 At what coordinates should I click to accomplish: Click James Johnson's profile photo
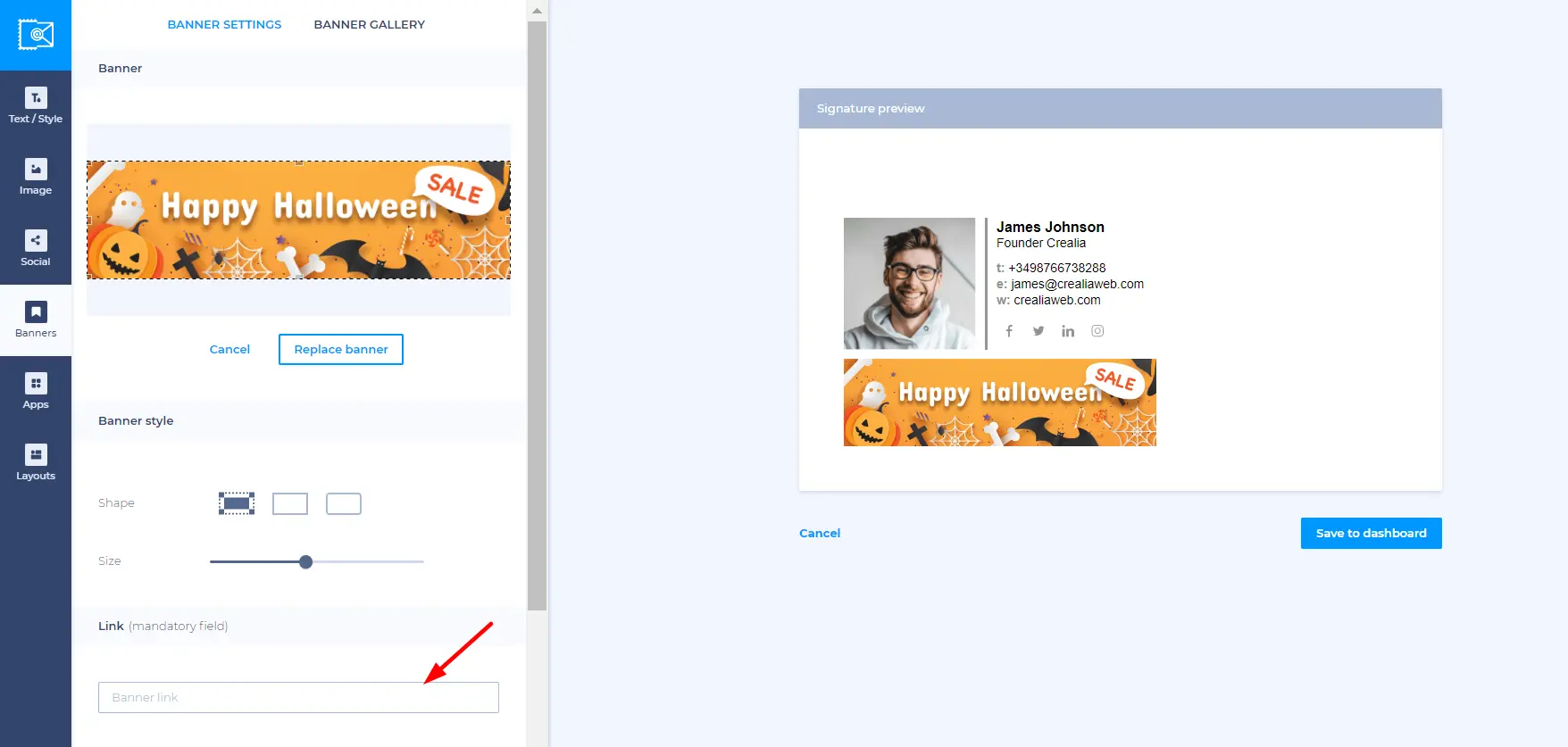(909, 283)
